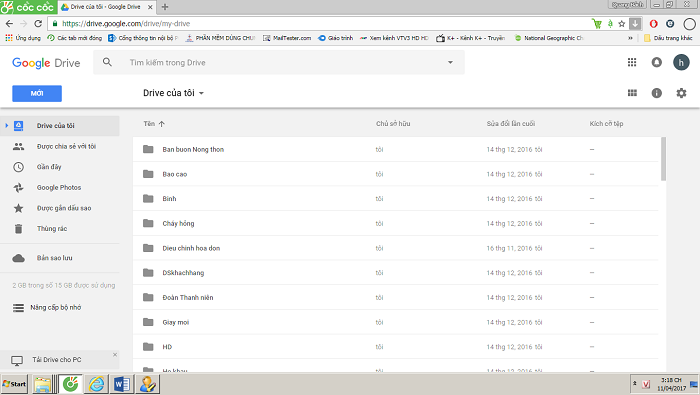Select the Bao cao folder icon
Viewport: 700px width, 395px height.
click(148, 174)
